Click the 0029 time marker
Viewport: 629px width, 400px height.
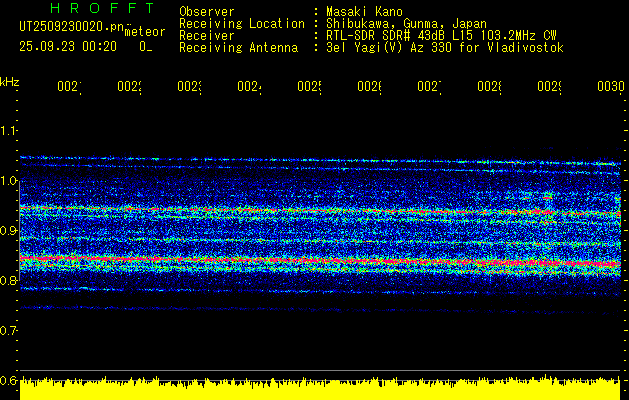tap(549, 87)
